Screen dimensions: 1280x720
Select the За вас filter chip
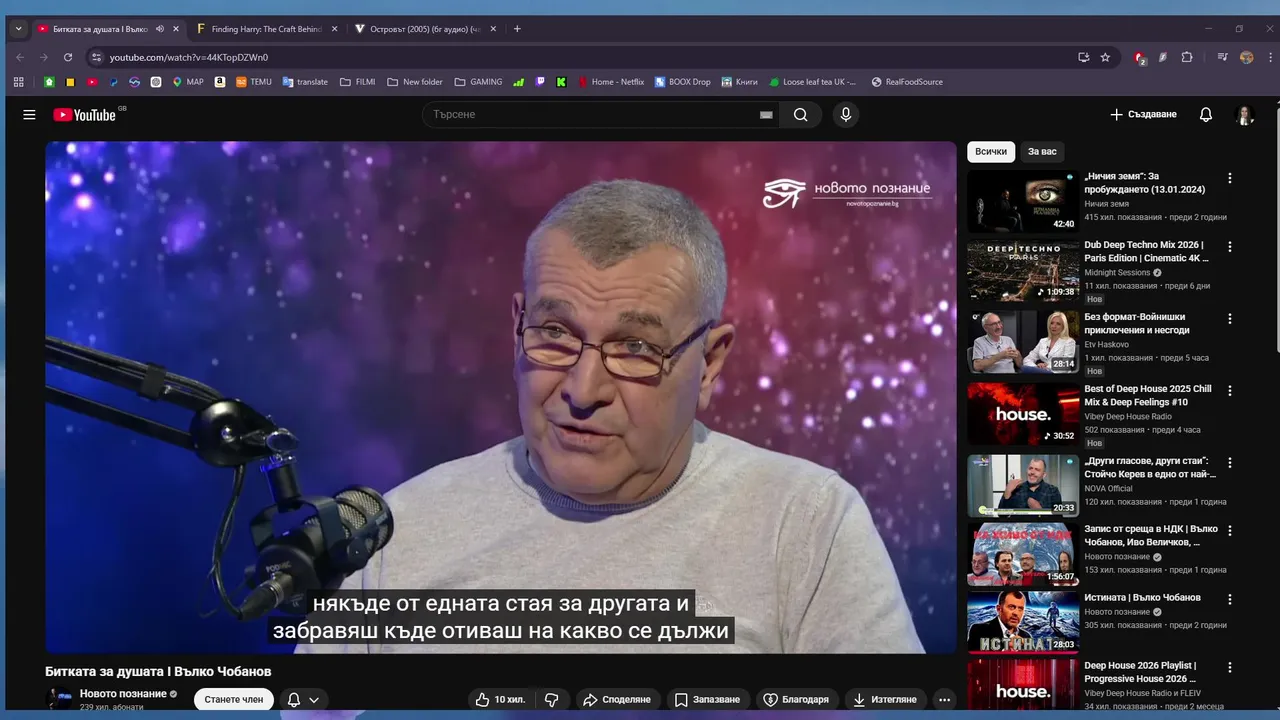click(1042, 152)
